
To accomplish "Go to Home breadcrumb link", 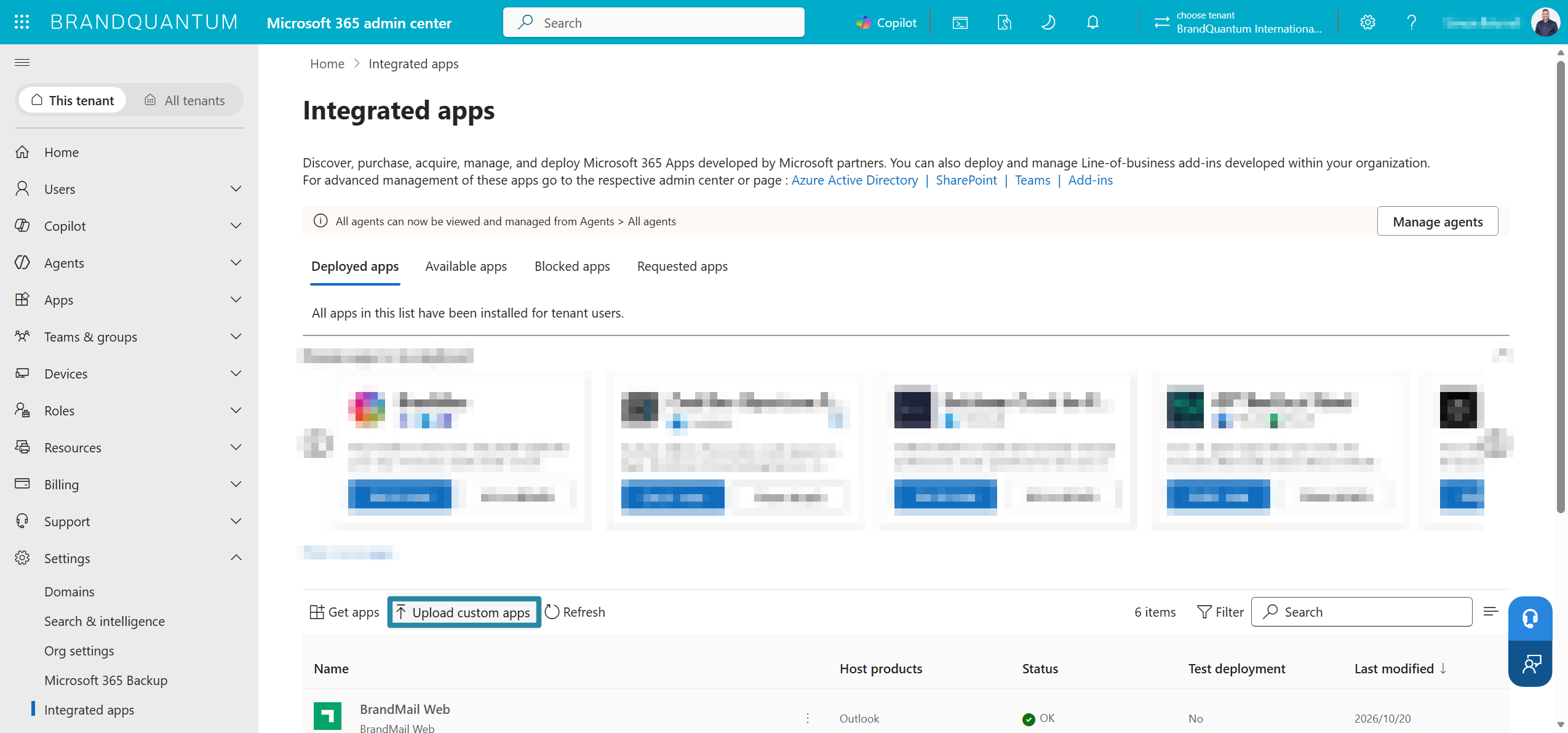I will point(327,63).
